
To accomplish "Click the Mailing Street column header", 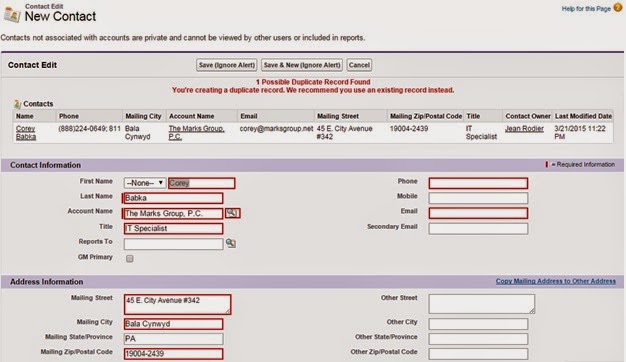I will coord(338,116).
